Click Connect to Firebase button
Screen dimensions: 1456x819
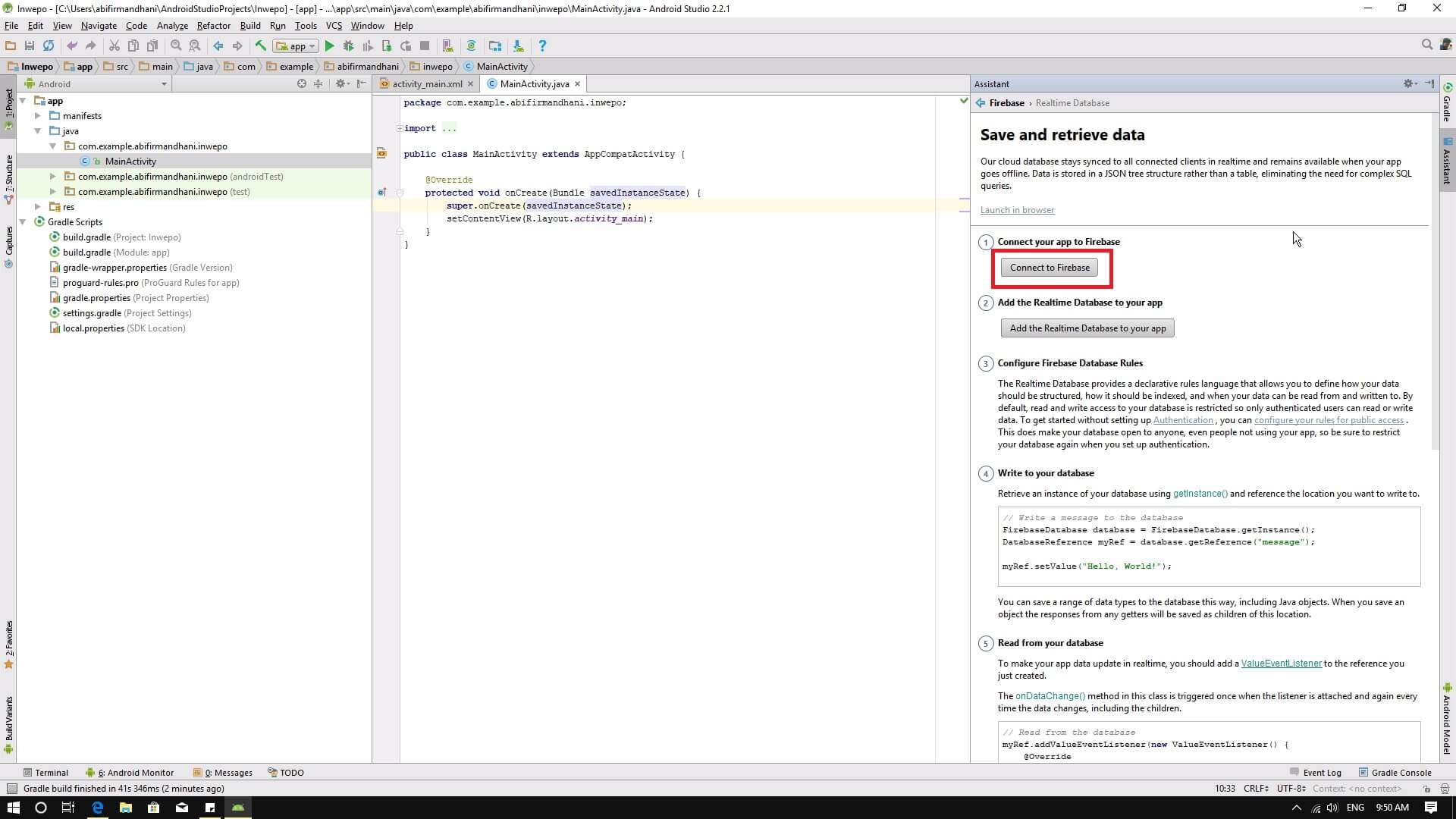point(1049,268)
